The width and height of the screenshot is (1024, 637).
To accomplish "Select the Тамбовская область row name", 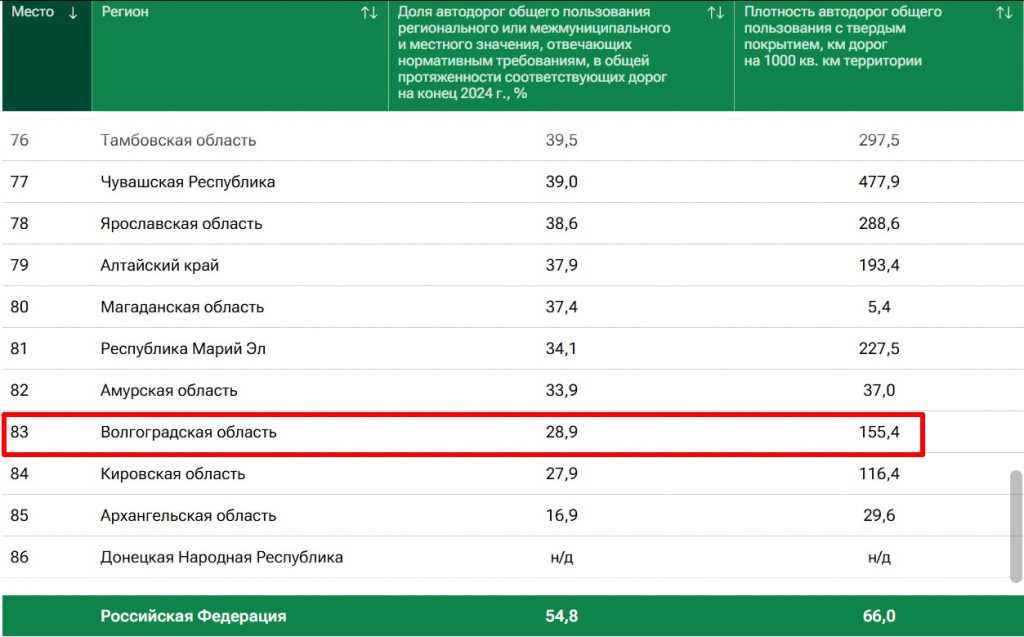I will (x=178, y=141).
